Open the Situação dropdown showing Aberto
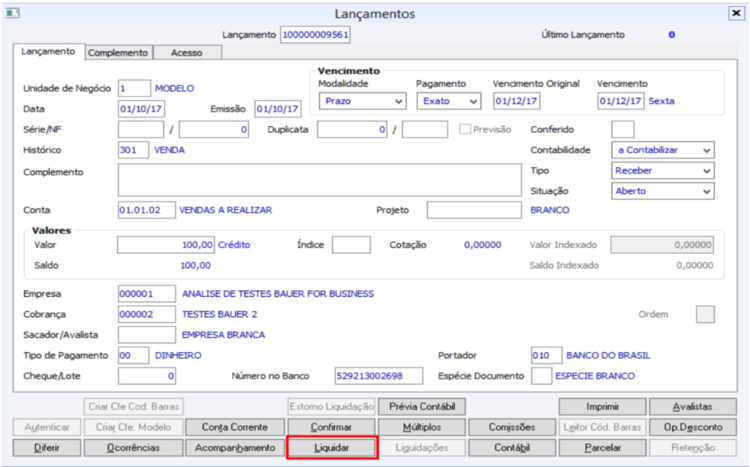Viewport: 750px width, 467px height. [662, 191]
